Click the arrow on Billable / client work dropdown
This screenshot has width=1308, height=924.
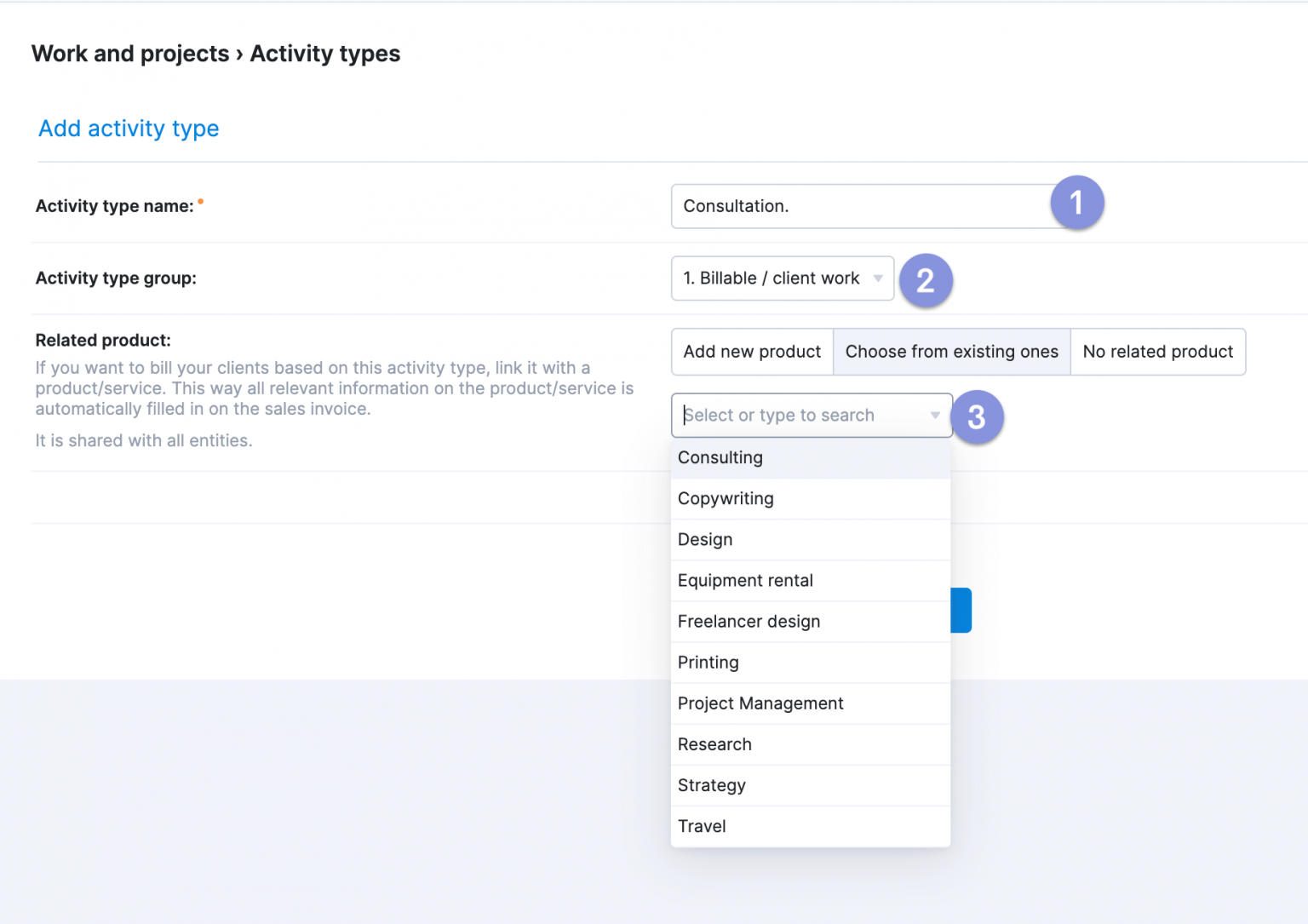(x=878, y=278)
